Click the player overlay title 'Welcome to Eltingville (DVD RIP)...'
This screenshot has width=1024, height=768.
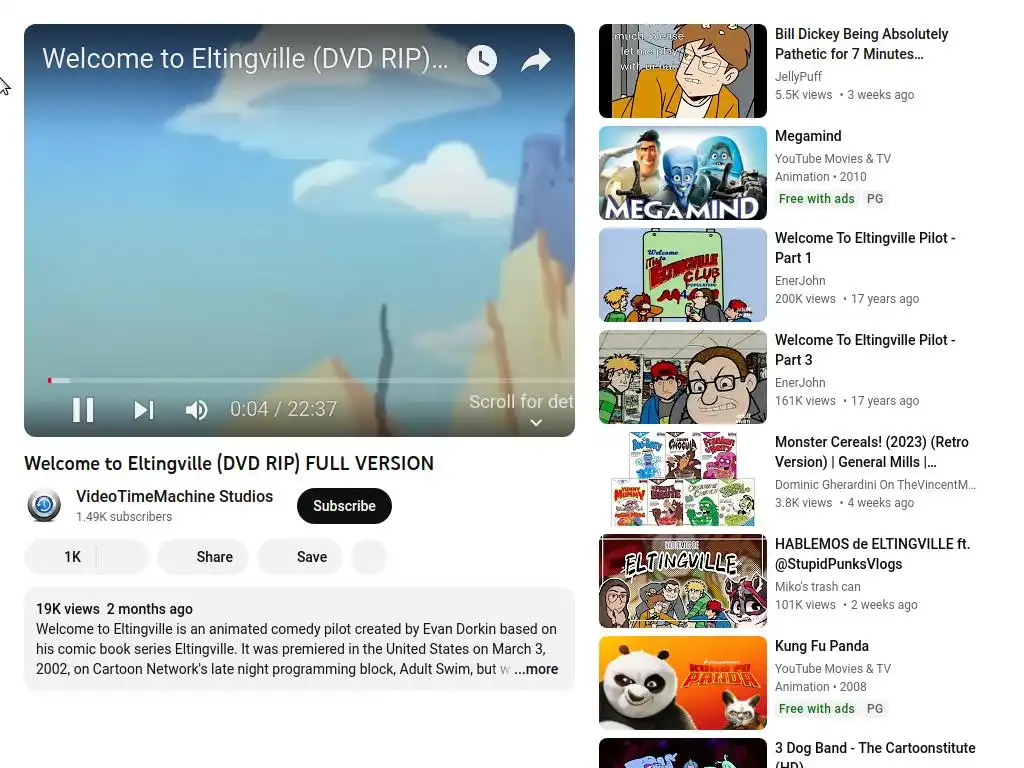coord(246,59)
